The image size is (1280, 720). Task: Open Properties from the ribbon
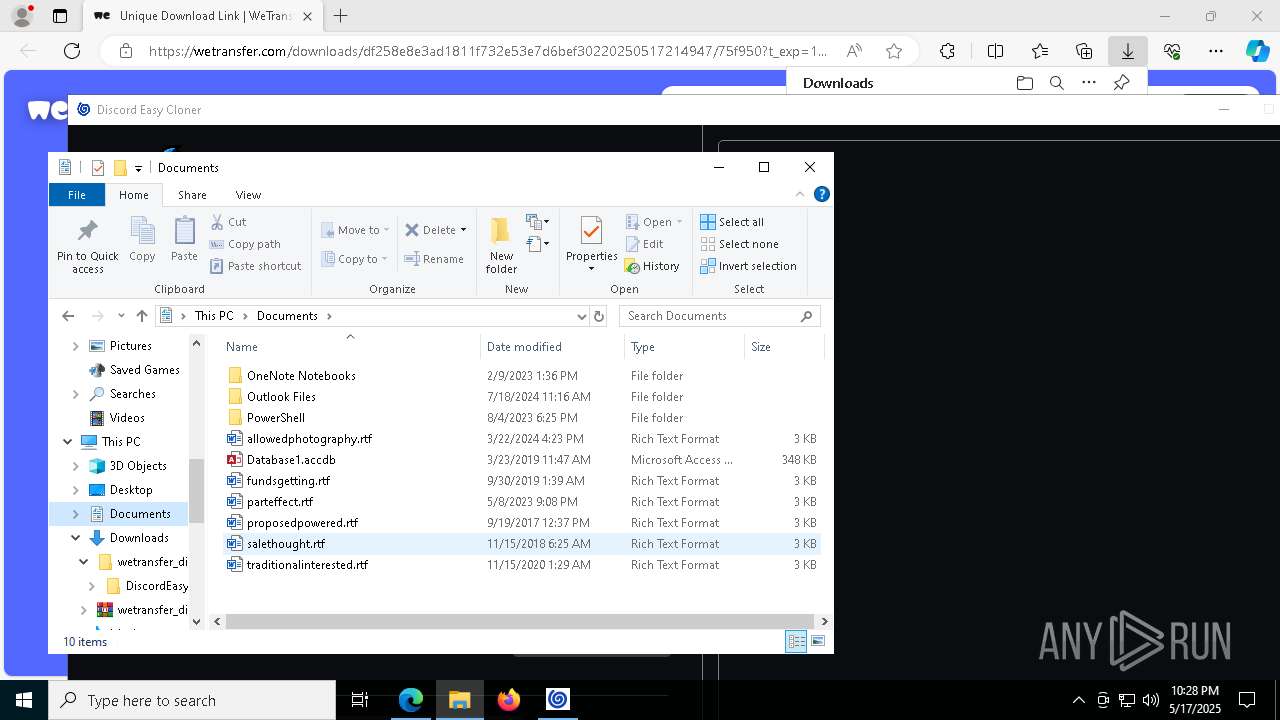click(x=591, y=245)
